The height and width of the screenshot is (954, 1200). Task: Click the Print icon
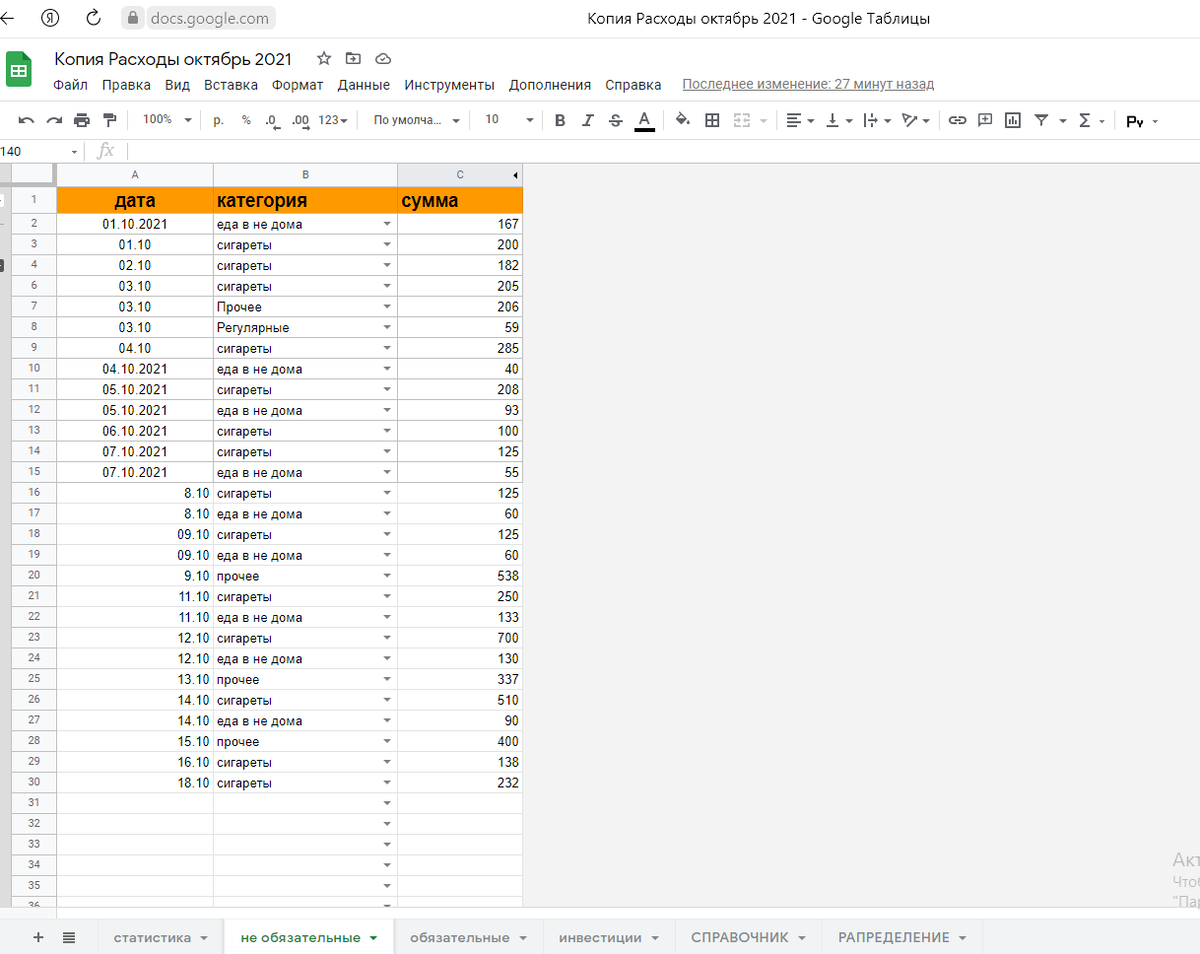(x=82, y=120)
